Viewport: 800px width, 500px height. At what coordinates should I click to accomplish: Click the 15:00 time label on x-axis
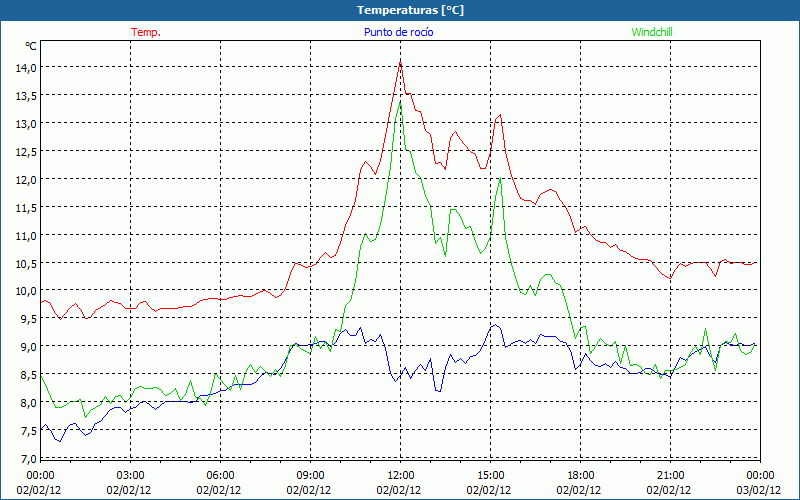coord(490,475)
